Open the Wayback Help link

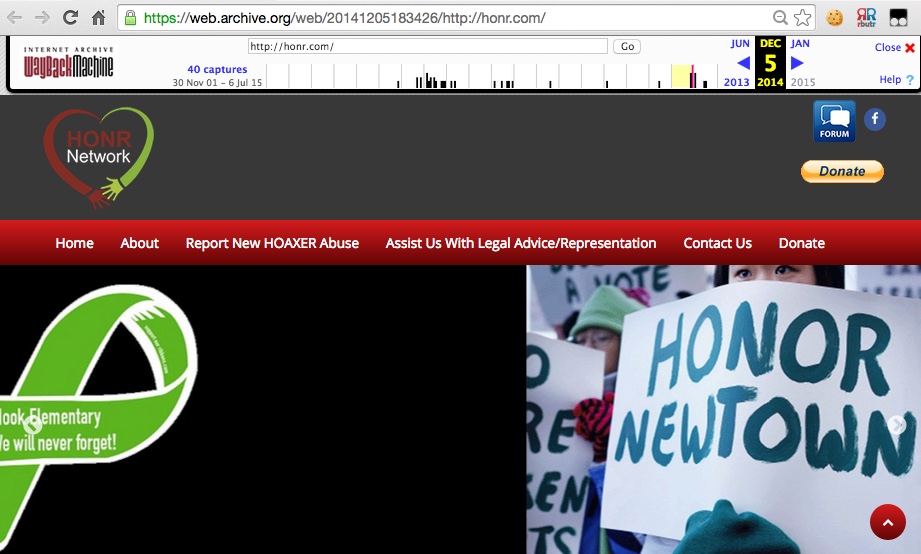pyautogui.click(x=890, y=79)
